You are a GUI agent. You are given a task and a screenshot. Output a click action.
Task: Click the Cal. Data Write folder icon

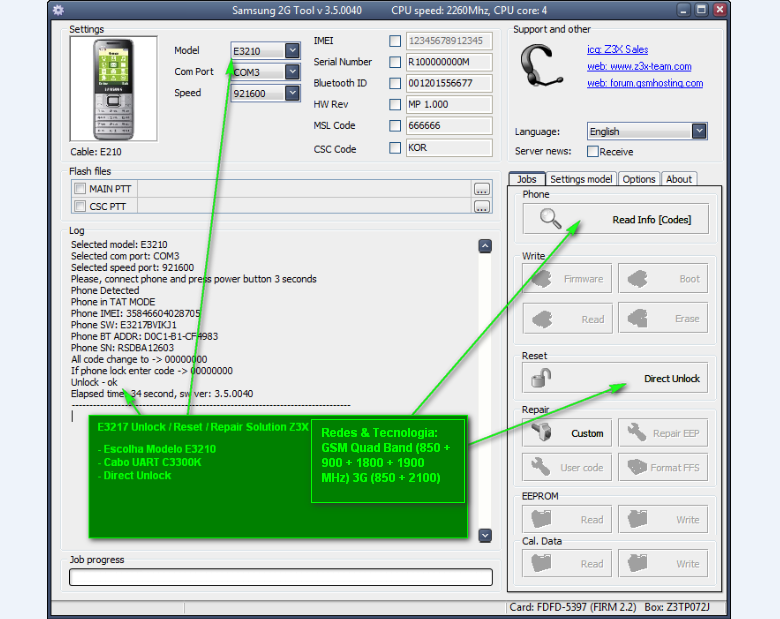(x=637, y=563)
